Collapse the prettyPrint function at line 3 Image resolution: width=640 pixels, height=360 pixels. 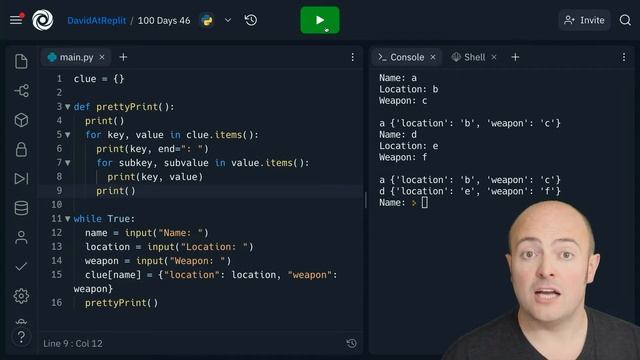[x=68, y=107]
